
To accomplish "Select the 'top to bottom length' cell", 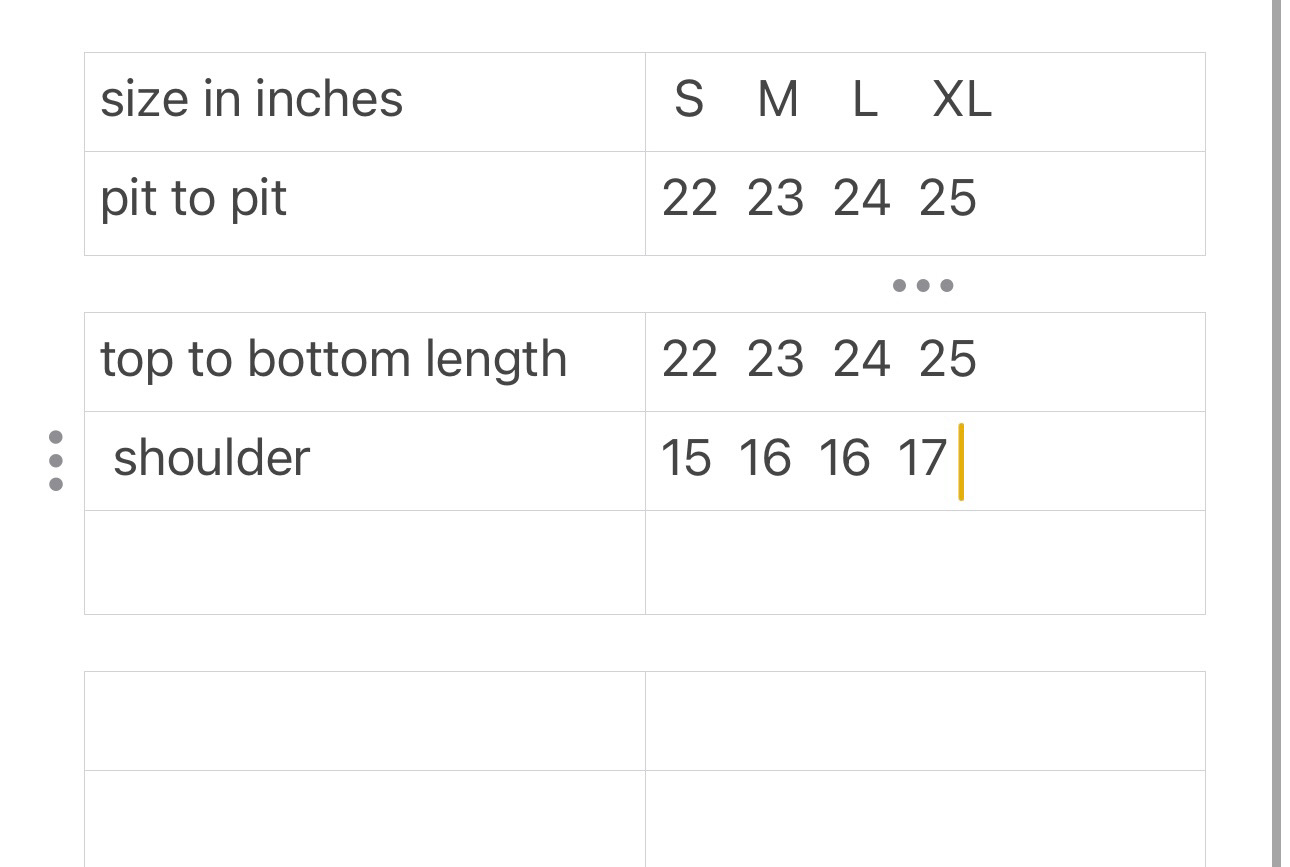I will point(364,362).
